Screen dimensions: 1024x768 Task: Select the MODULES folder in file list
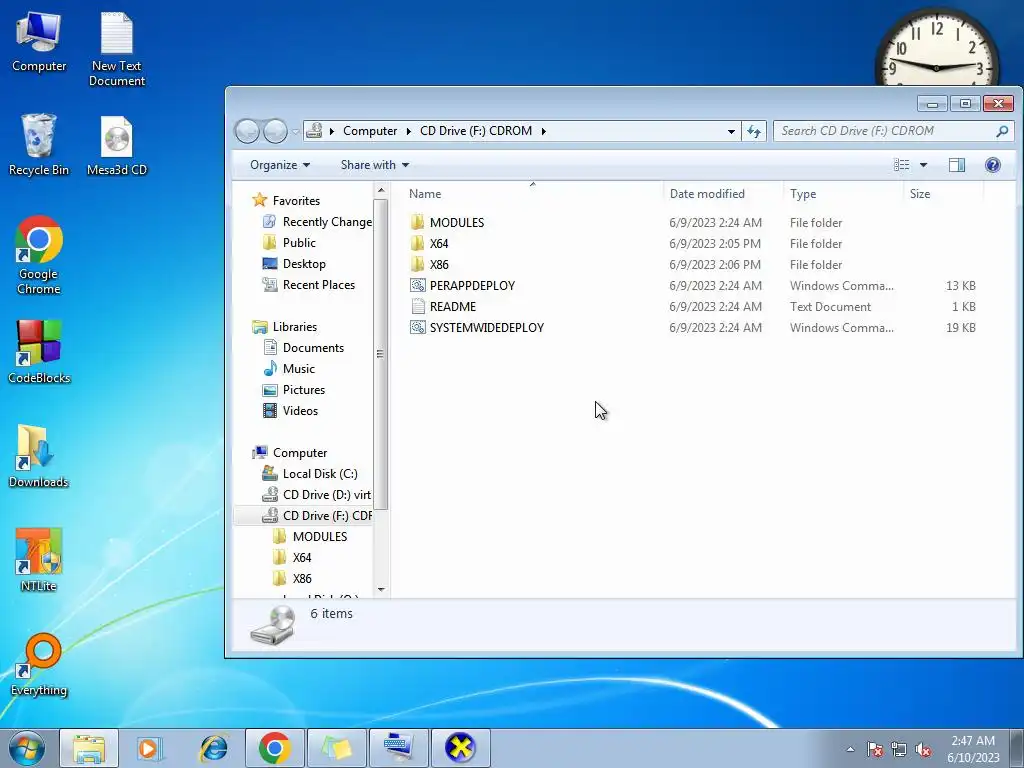click(457, 223)
